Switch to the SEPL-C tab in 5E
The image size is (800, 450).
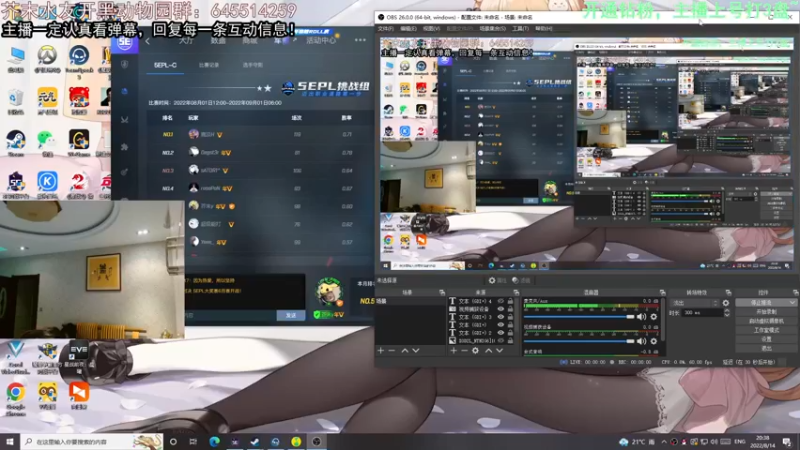tap(165, 65)
